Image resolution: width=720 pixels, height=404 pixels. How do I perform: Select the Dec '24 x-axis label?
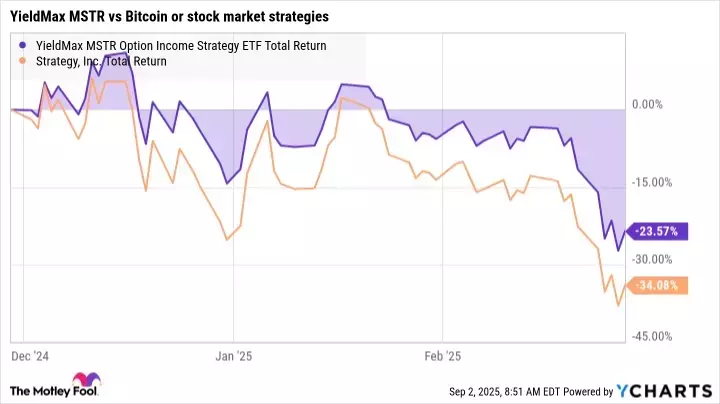click(28, 355)
